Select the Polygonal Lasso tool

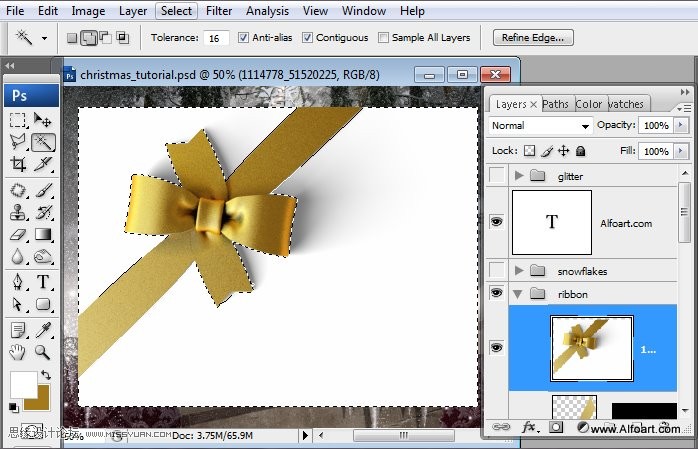(x=18, y=142)
